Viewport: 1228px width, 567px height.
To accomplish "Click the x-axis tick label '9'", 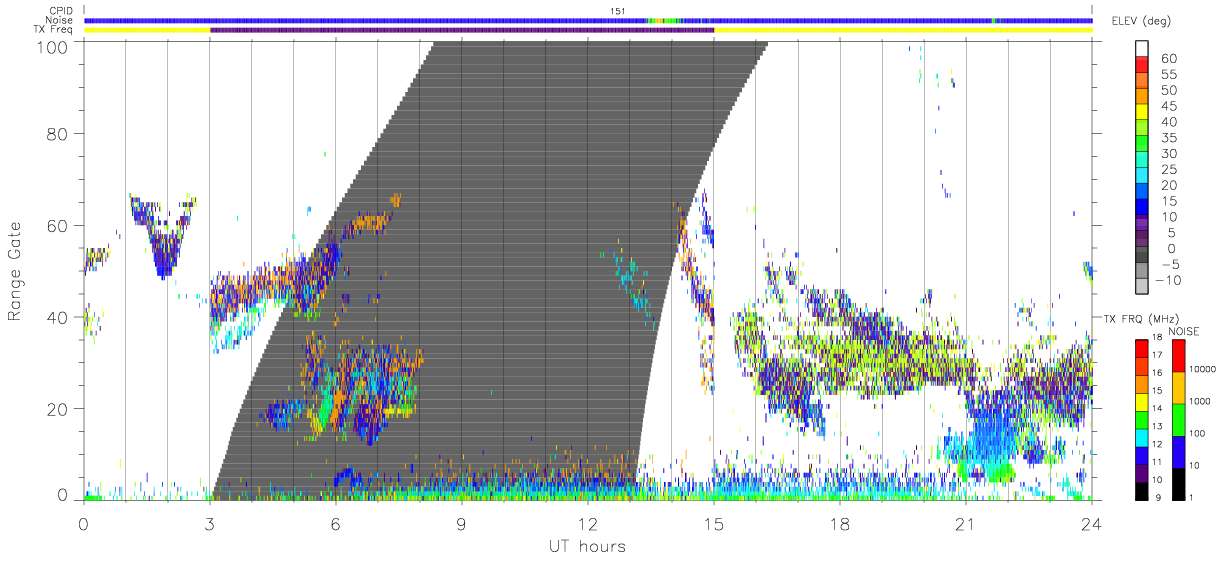I will click(462, 523).
